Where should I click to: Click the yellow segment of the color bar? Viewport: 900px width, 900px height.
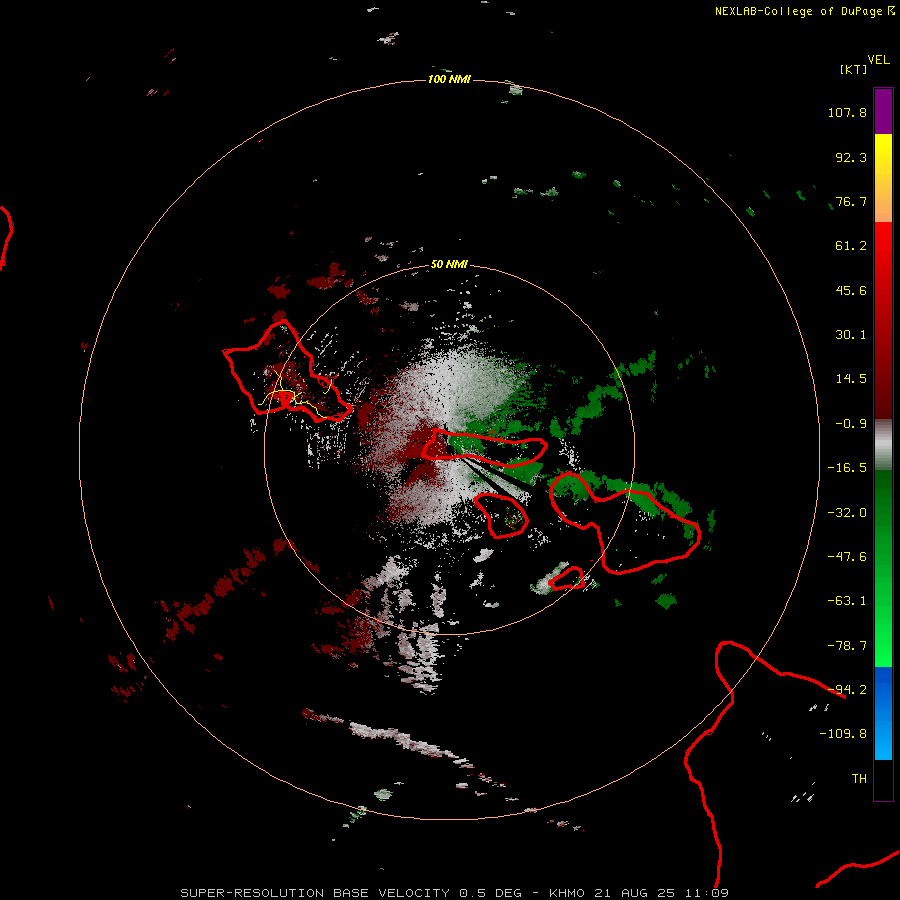[x=883, y=178]
